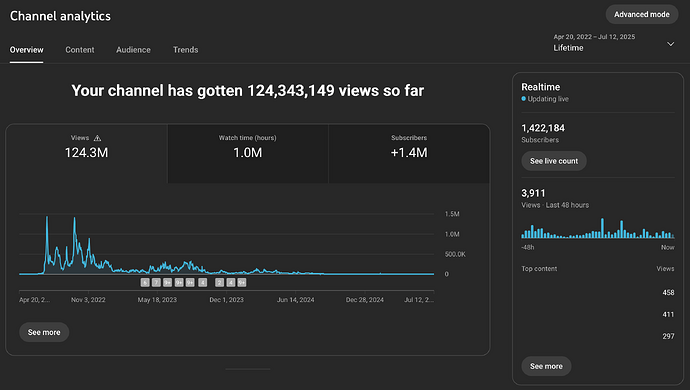Image resolution: width=690 pixels, height=390 pixels.
Task: Click the video marker labeled 2
Action: tap(220, 283)
